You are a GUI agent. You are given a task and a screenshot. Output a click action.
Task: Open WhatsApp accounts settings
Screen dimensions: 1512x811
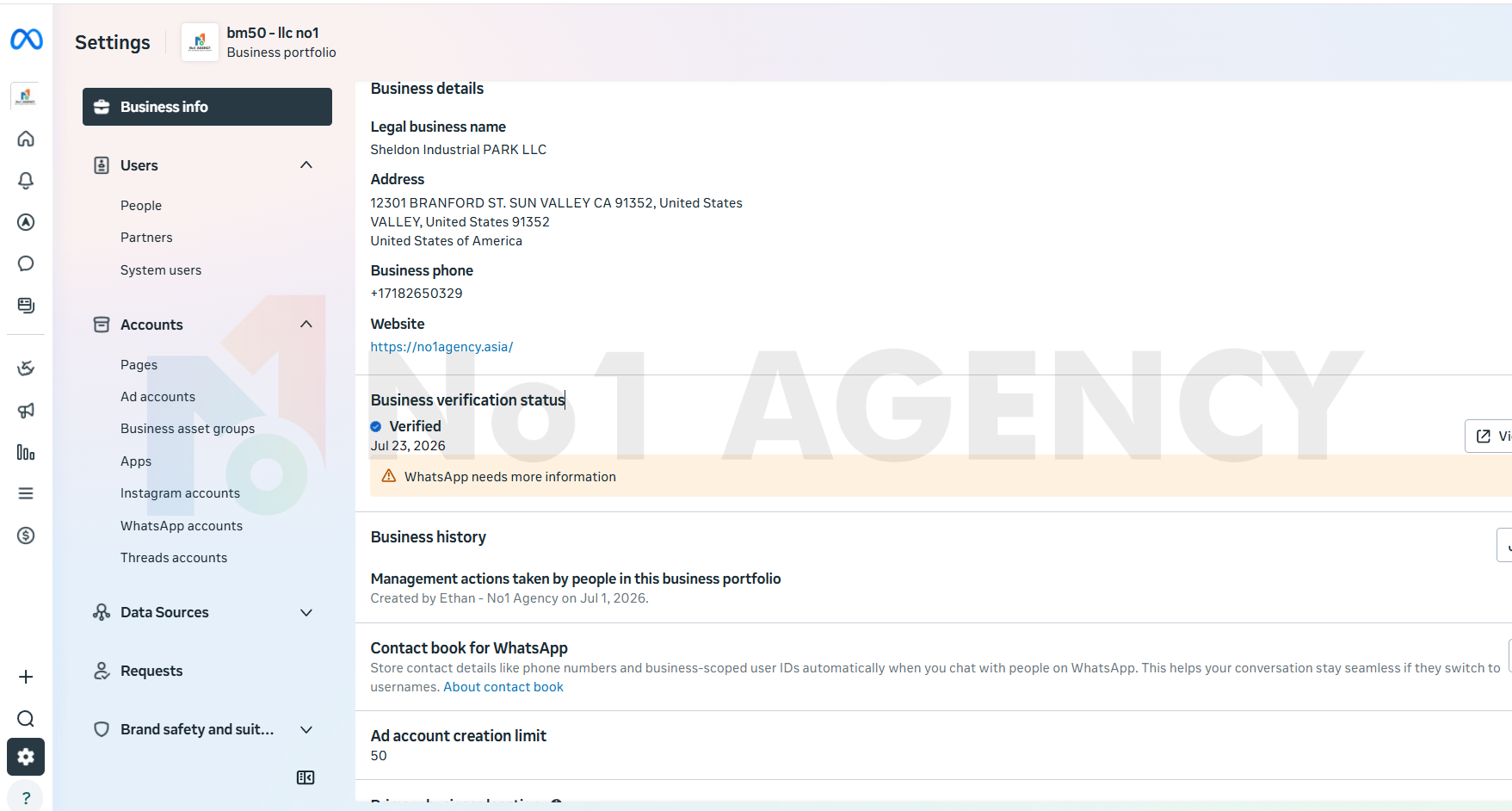tap(182, 526)
